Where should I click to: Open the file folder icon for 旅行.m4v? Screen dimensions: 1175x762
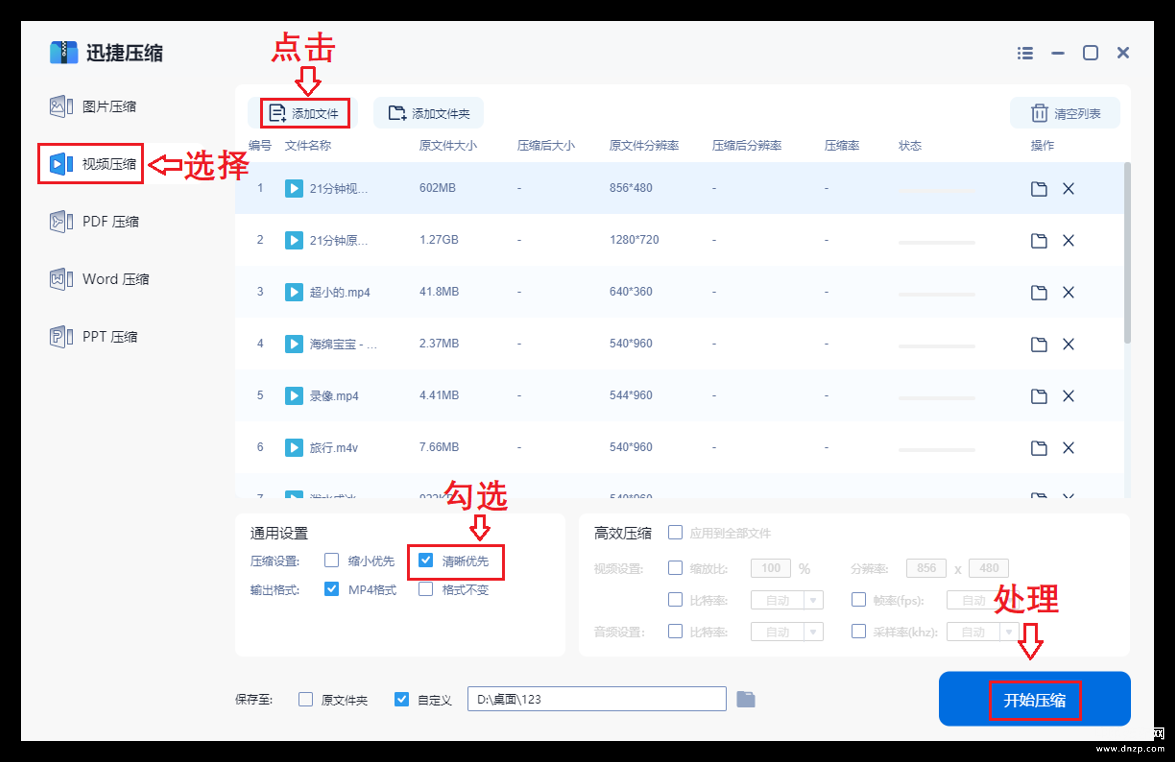pos(1039,448)
